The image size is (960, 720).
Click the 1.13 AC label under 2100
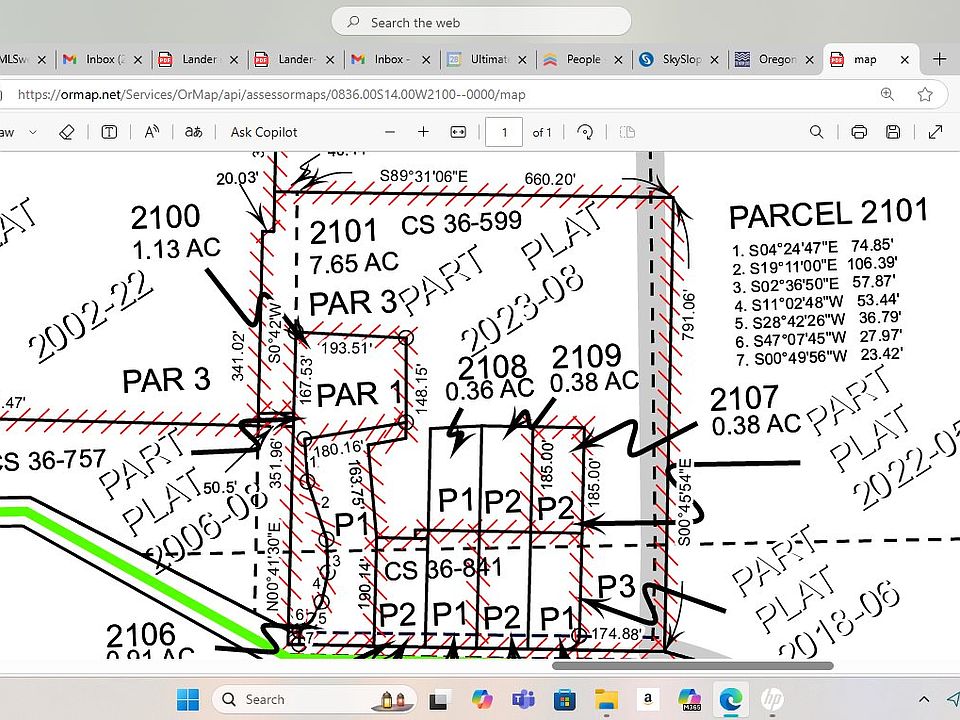click(176, 249)
